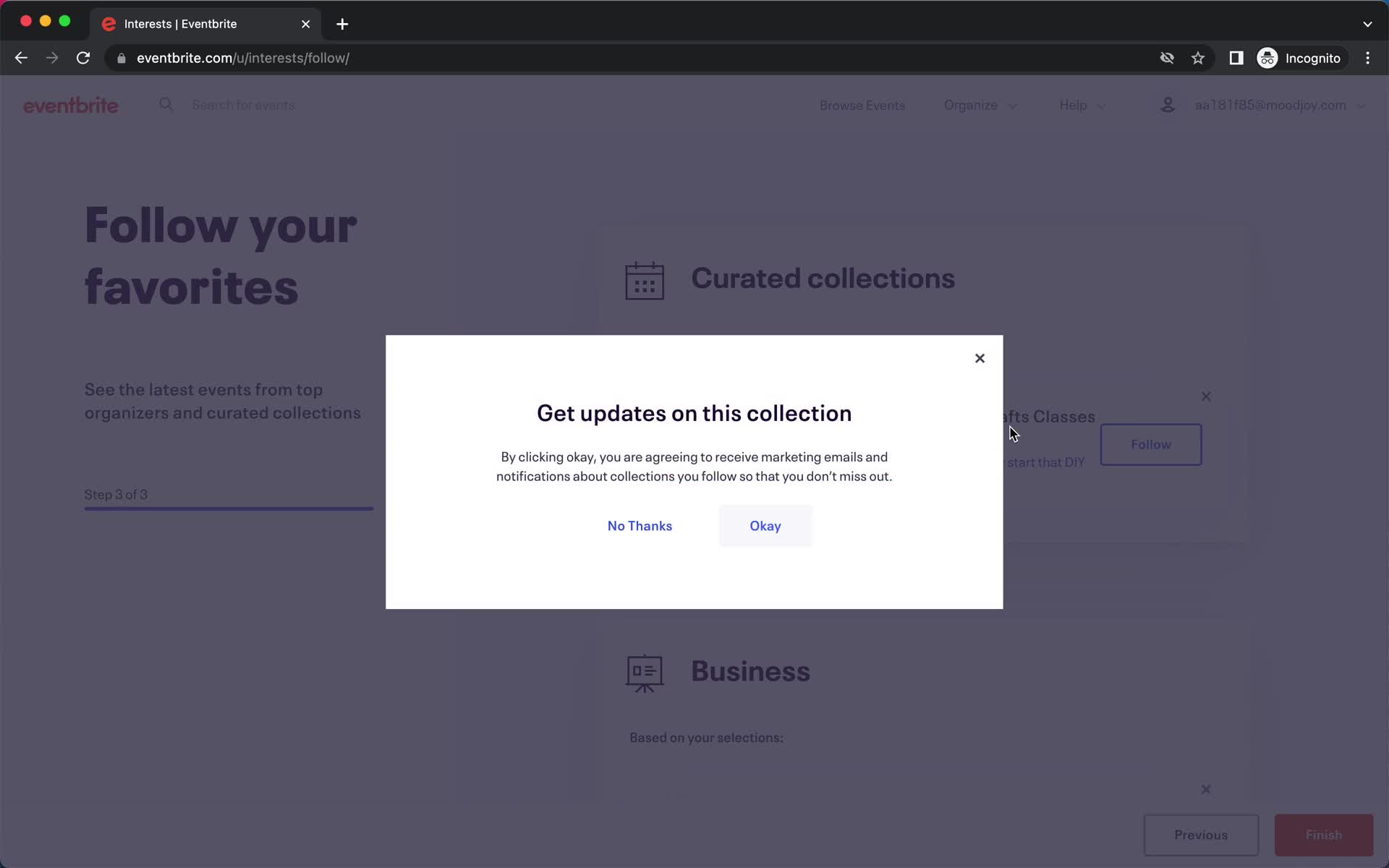Image resolution: width=1389 pixels, height=868 pixels.
Task: Click Okay to accept collection updates
Action: coord(765,525)
